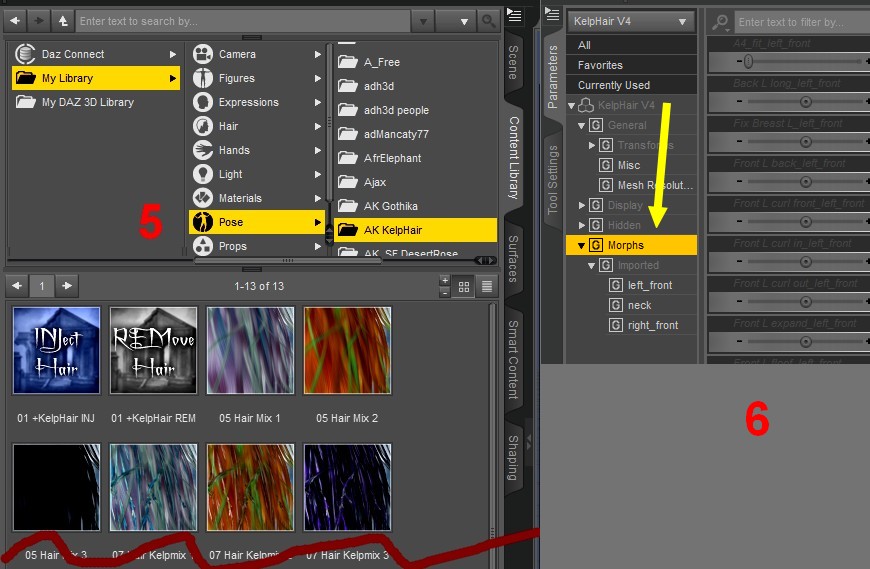Select the 01 +KelpHair REM thumbnail
870x569 pixels.
pyautogui.click(x=154, y=350)
